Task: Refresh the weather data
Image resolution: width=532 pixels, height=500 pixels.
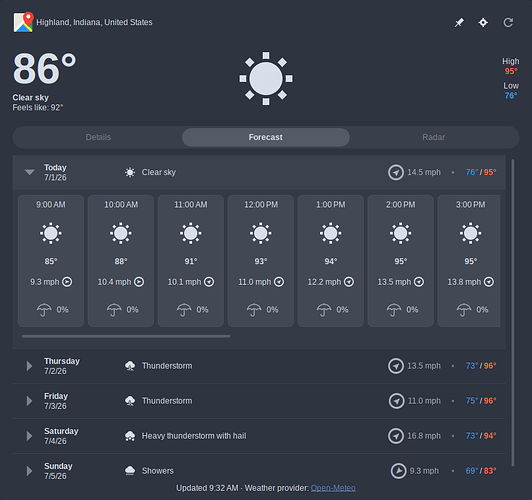Action: point(508,23)
